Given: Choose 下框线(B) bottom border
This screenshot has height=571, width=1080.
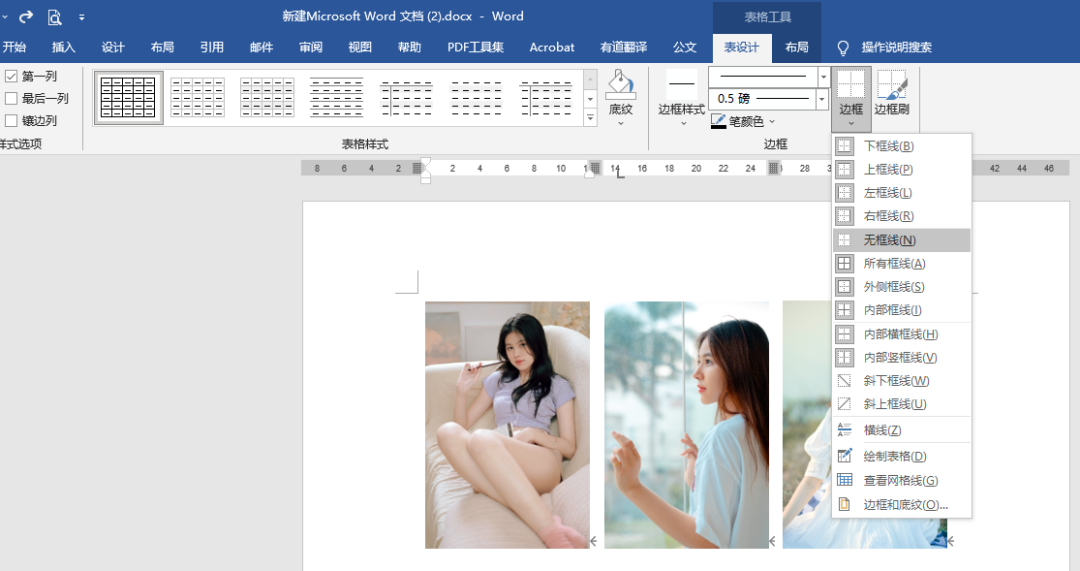Looking at the screenshot, I should [902, 146].
